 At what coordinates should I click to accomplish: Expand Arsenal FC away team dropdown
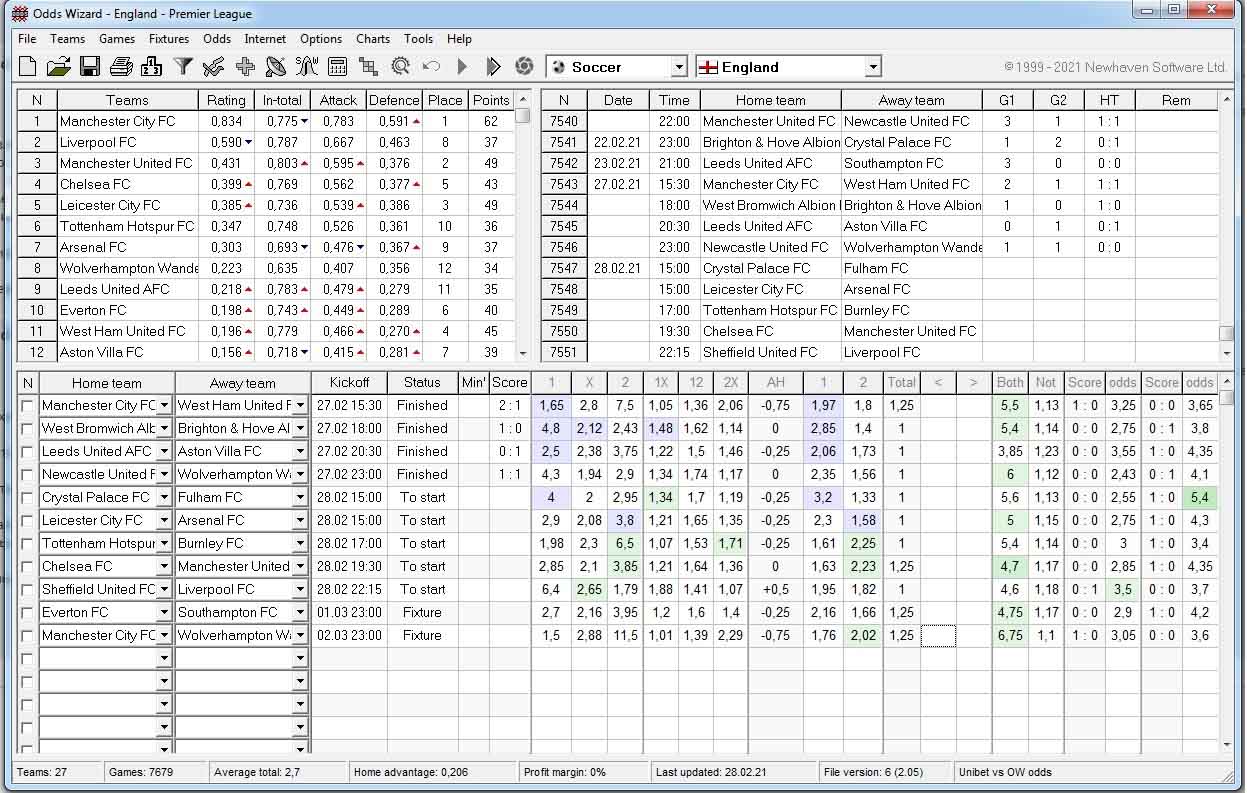(299, 521)
